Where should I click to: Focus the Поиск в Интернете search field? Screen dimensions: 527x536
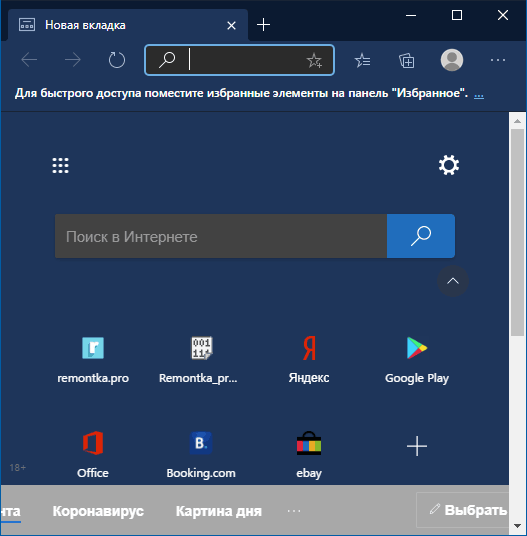point(221,236)
